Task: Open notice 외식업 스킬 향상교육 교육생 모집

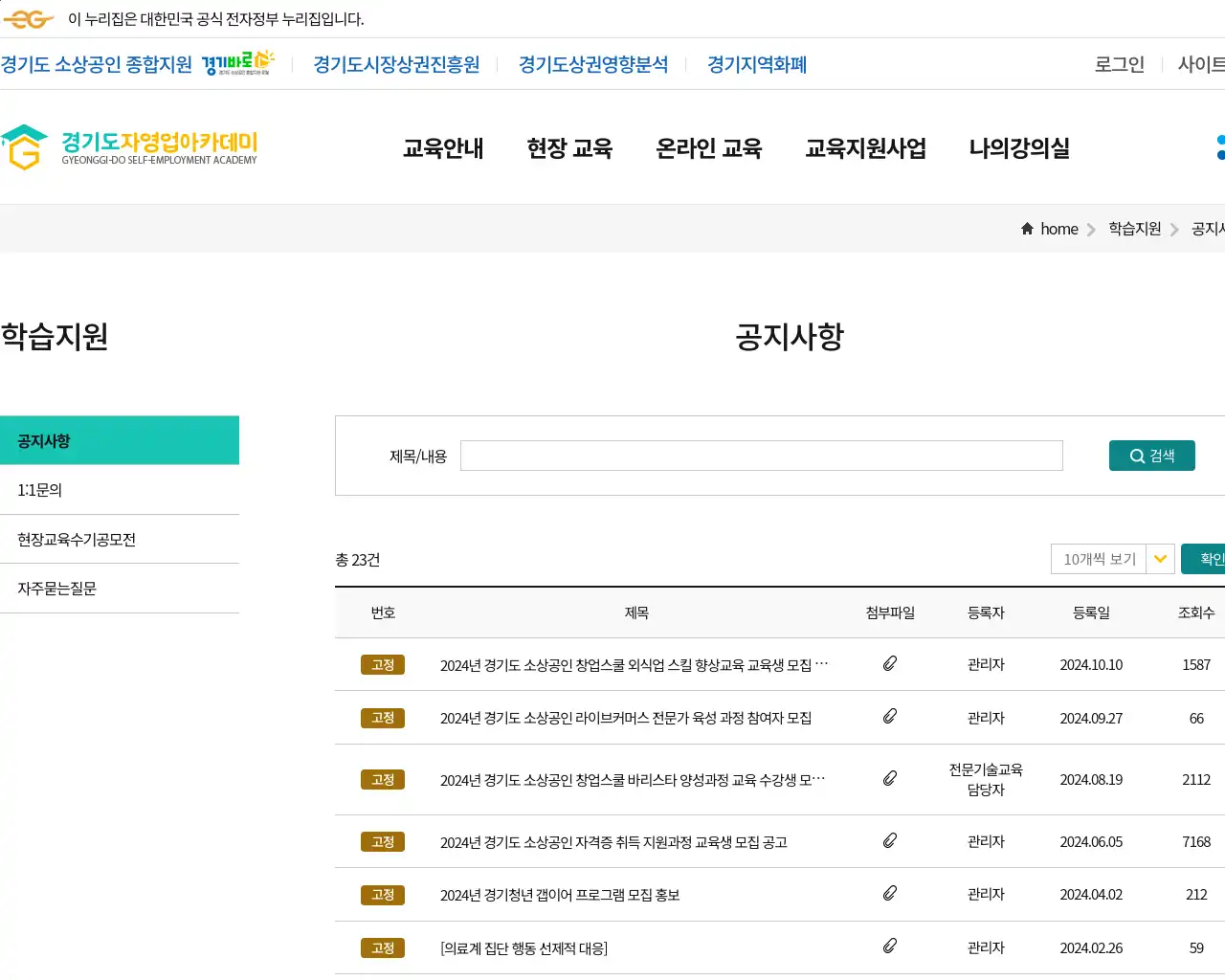Action: pyautogui.click(x=635, y=665)
